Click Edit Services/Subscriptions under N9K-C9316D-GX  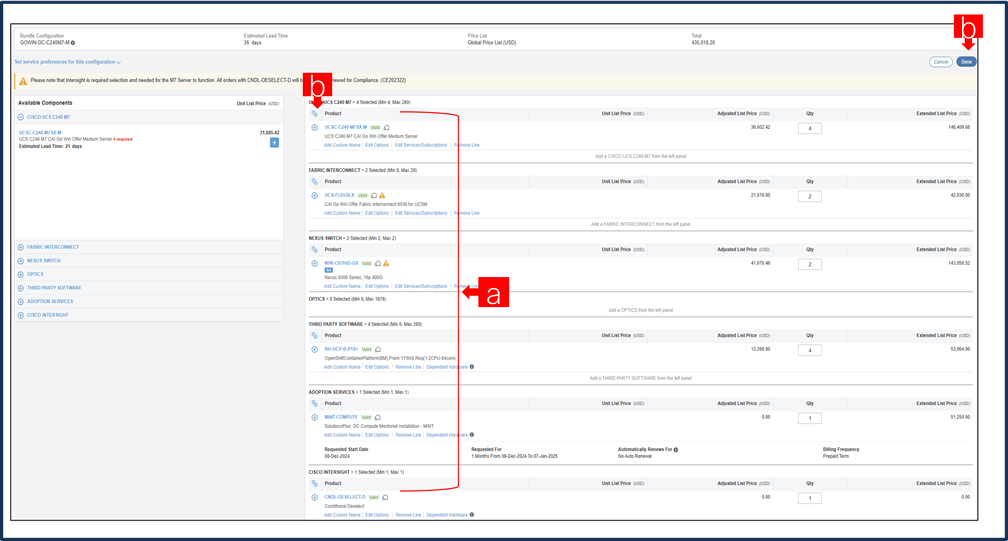(x=421, y=287)
